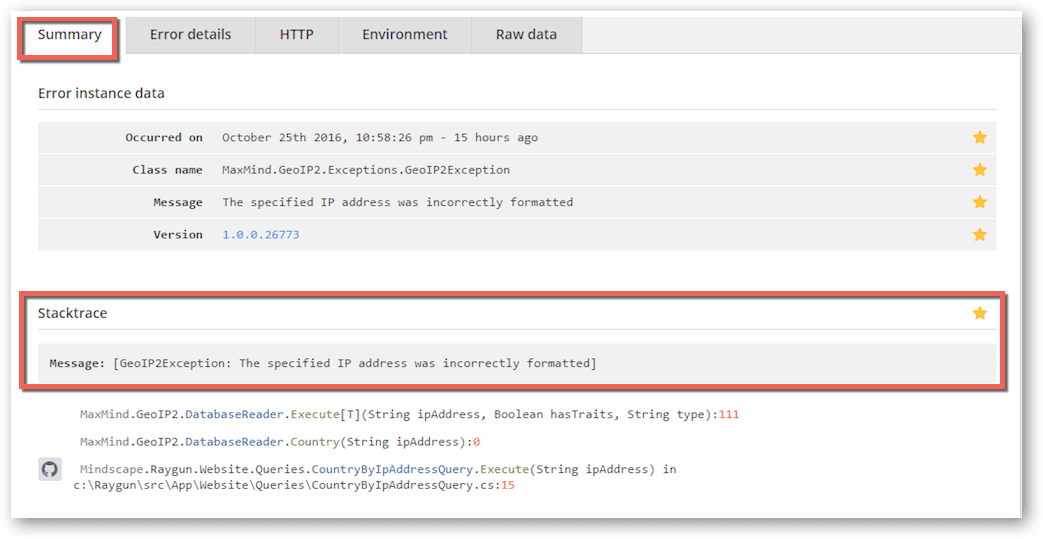Click the Stacktrace section heading

[x=73, y=313]
